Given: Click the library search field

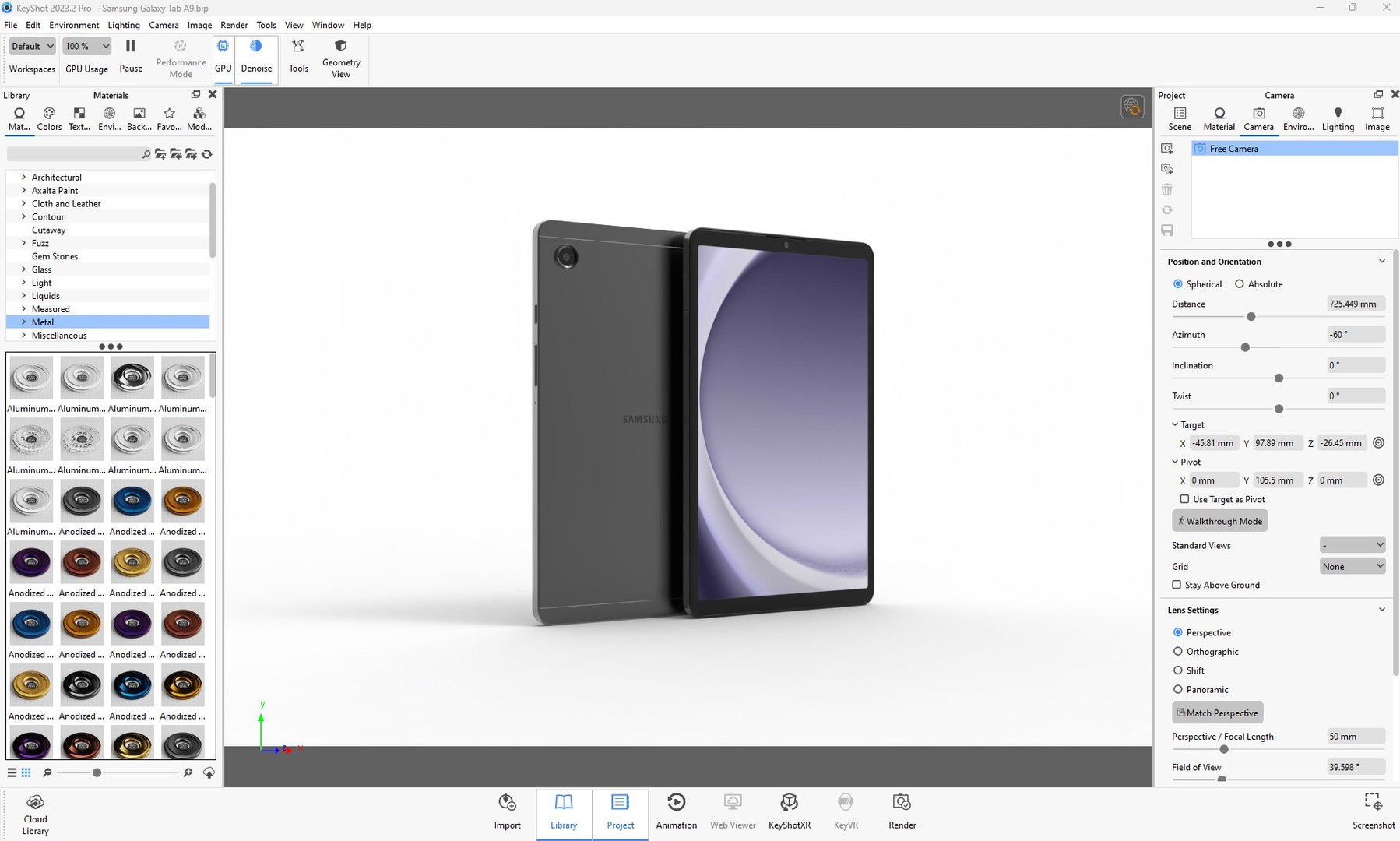Looking at the screenshot, I should tap(74, 154).
